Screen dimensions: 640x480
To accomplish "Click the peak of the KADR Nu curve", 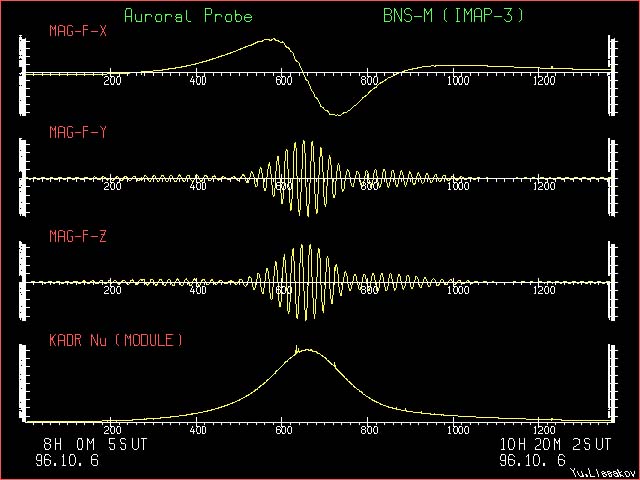I will point(308,350).
